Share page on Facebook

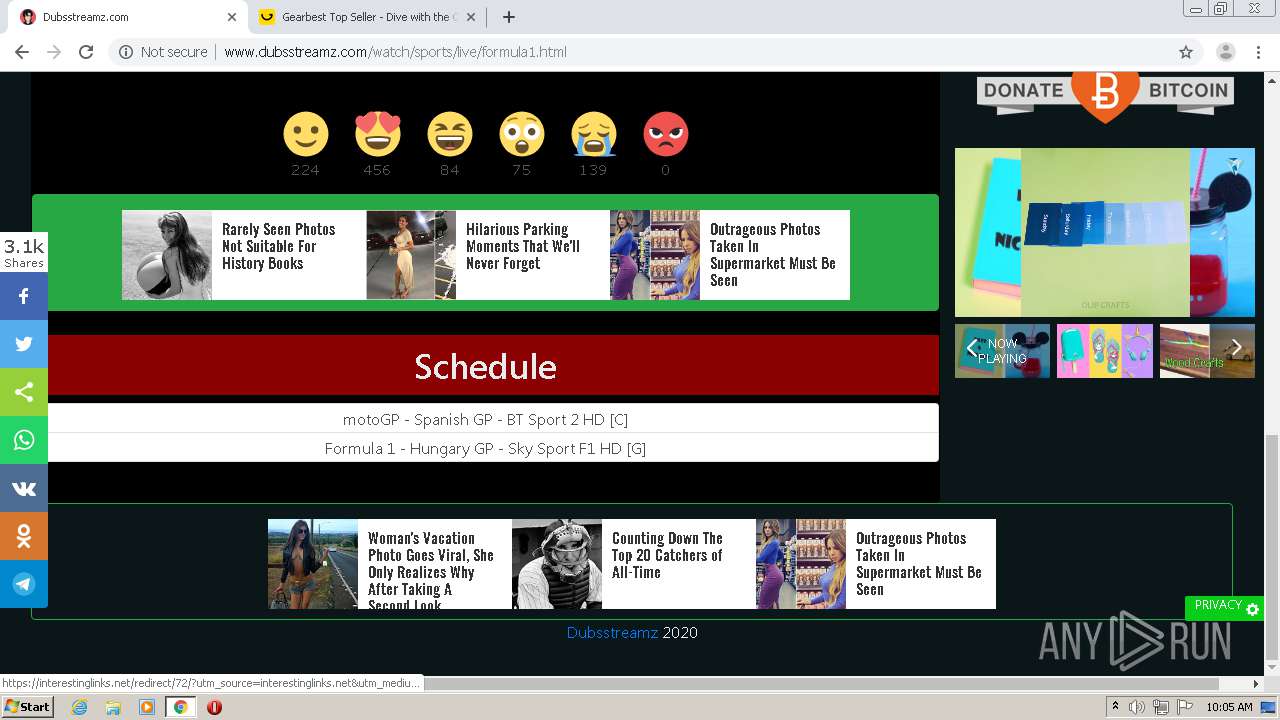[24, 296]
